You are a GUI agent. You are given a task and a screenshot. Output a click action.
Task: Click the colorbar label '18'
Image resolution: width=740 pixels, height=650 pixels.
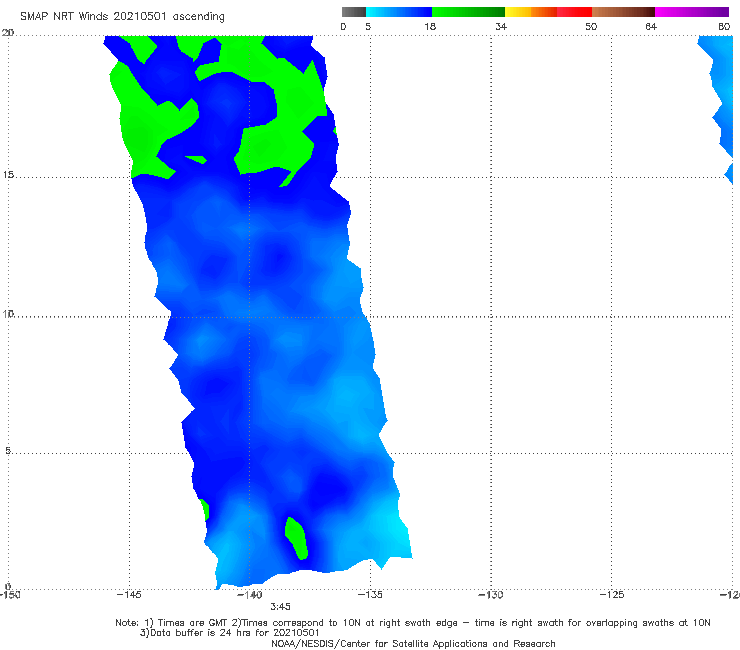[x=430, y=26]
